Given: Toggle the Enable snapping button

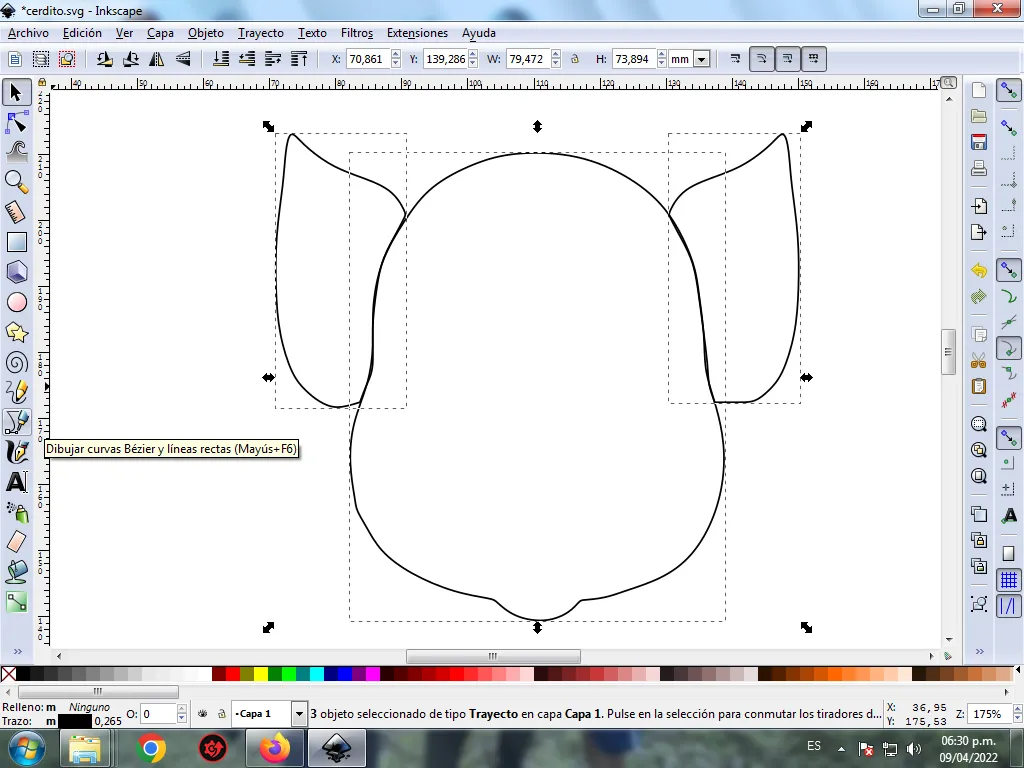Looking at the screenshot, I should click(x=1009, y=90).
